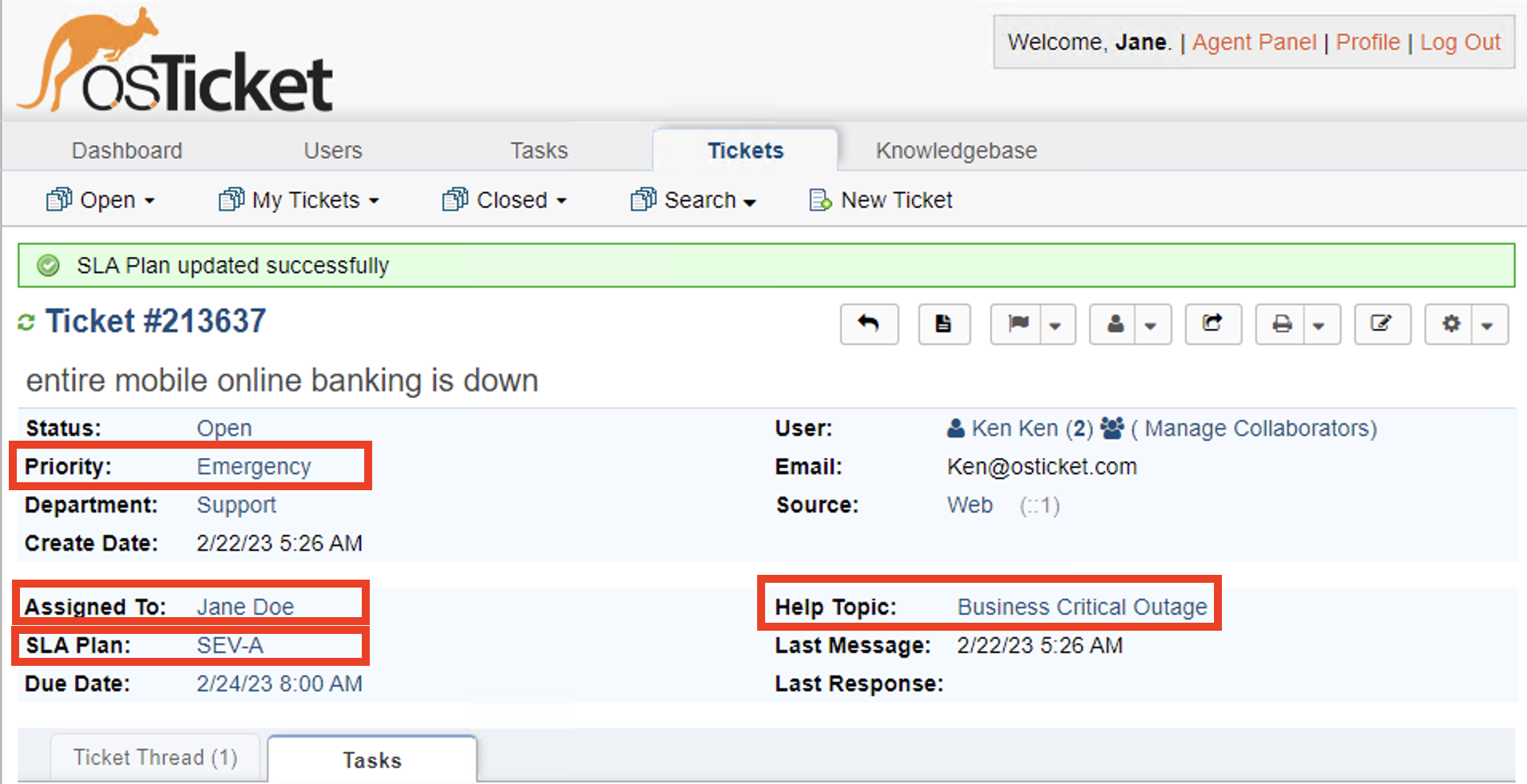Click the reply arrow icon

click(869, 323)
